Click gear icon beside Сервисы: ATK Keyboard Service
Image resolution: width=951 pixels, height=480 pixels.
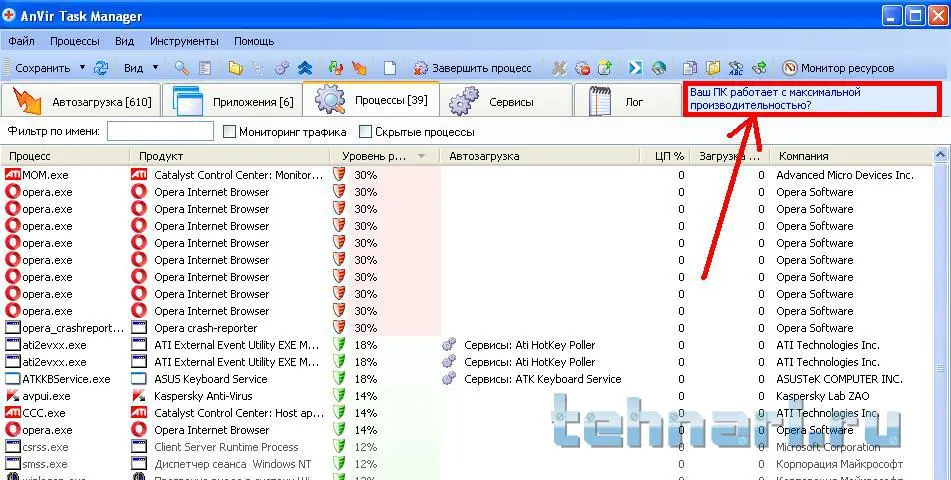click(x=449, y=379)
